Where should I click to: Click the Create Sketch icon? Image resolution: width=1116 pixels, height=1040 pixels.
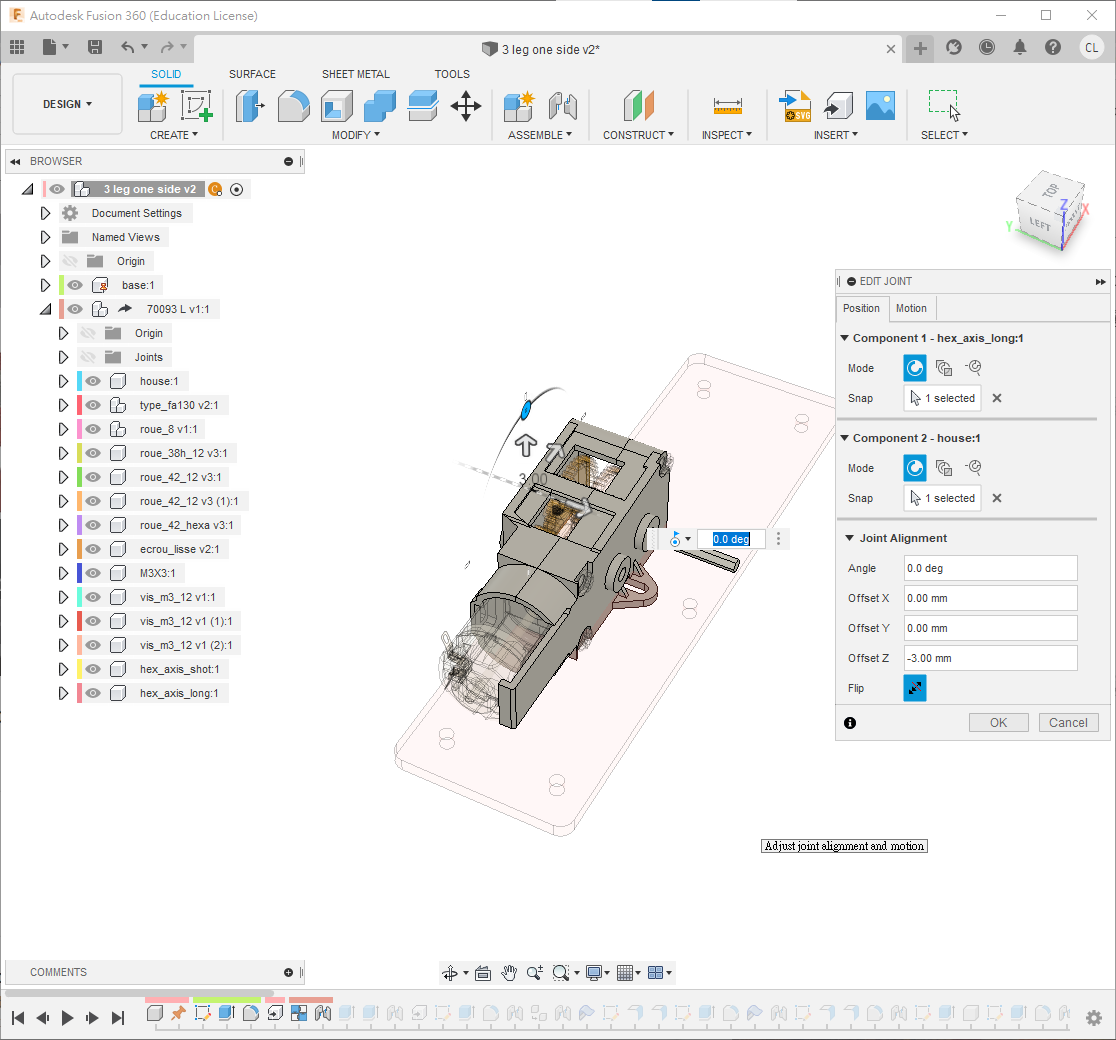point(196,106)
